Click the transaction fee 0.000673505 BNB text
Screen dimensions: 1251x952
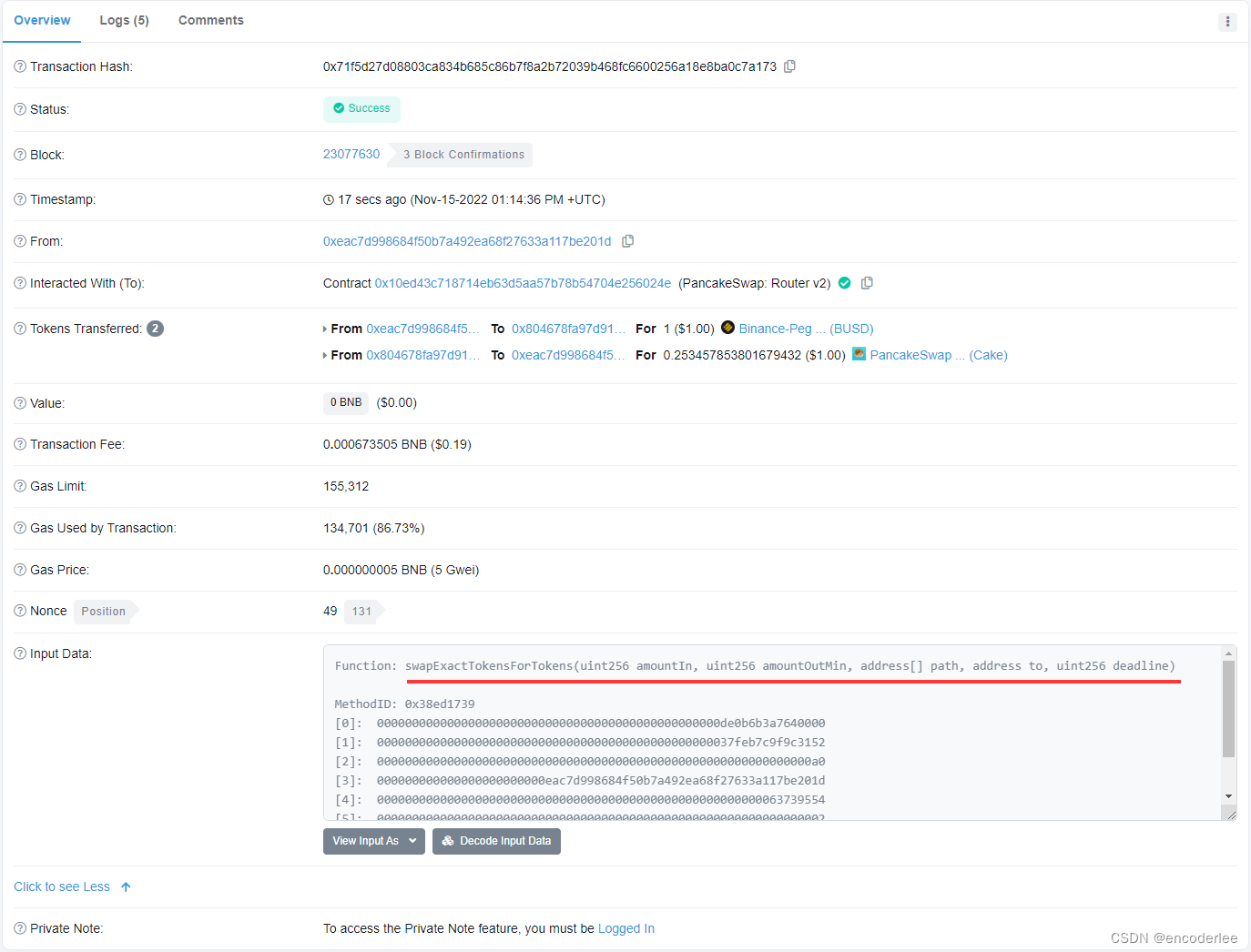coord(397,444)
